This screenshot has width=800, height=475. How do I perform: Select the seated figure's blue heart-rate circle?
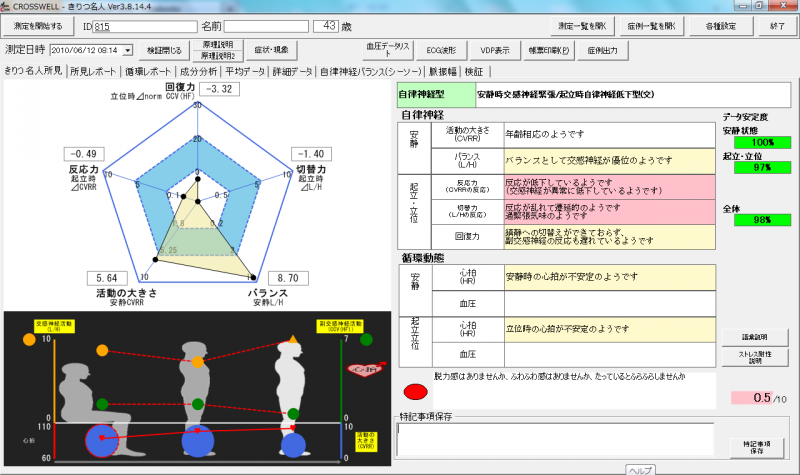click(x=101, y=442)
